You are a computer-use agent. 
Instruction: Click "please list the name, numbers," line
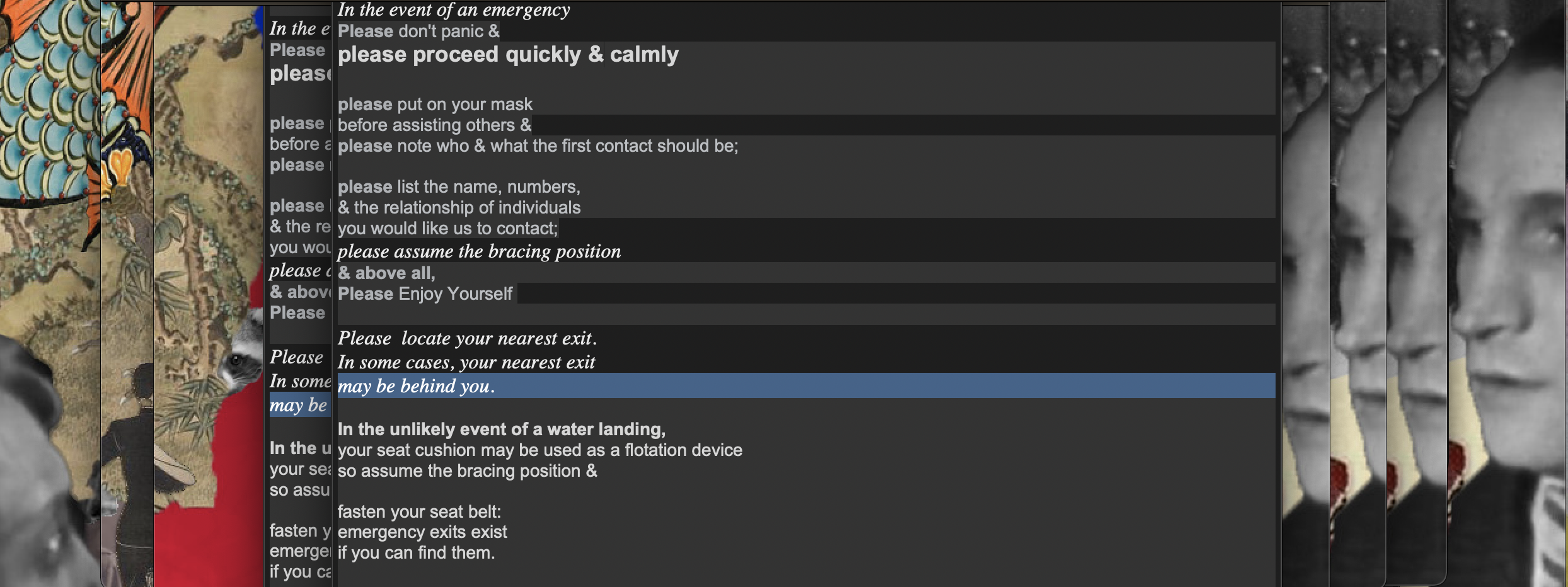(459, 187)
